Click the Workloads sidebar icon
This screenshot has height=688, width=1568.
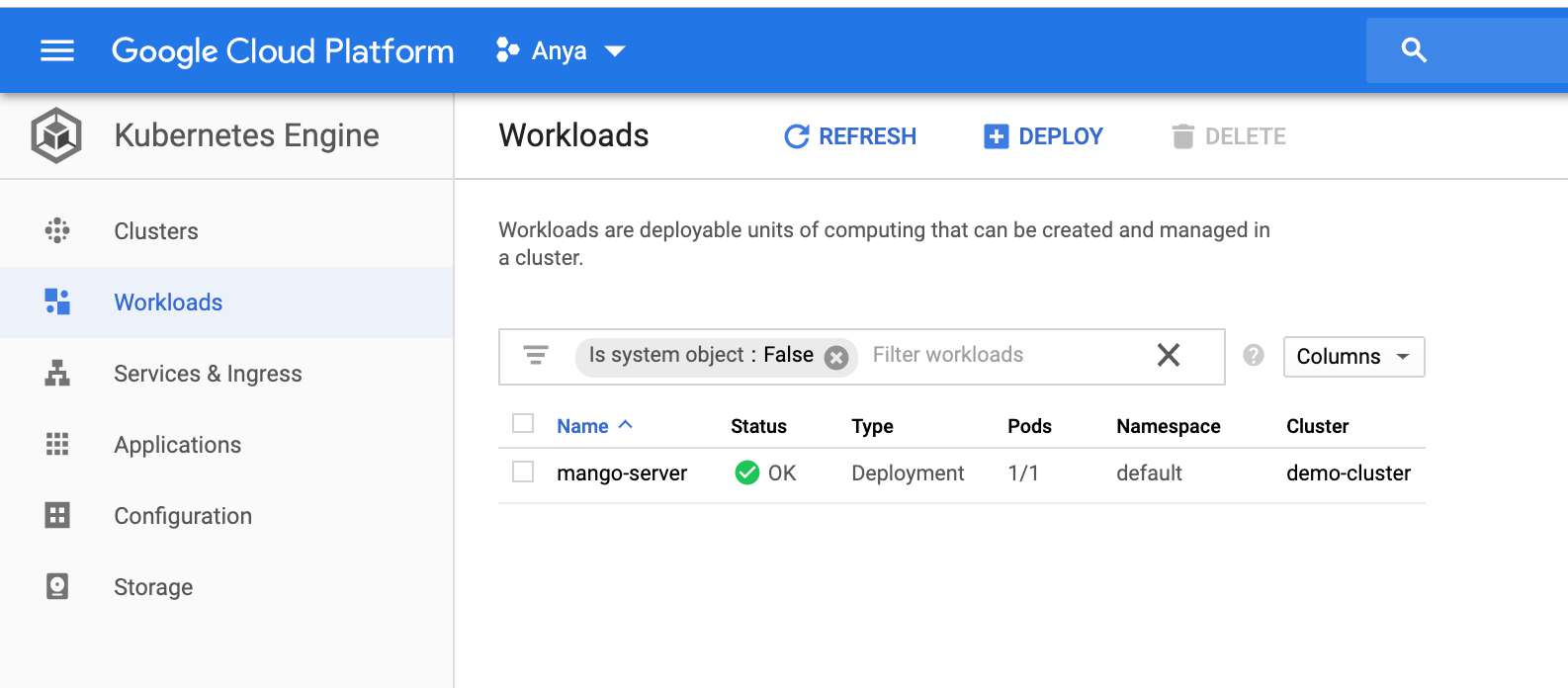pyautogui.click(x=57, y=301)
